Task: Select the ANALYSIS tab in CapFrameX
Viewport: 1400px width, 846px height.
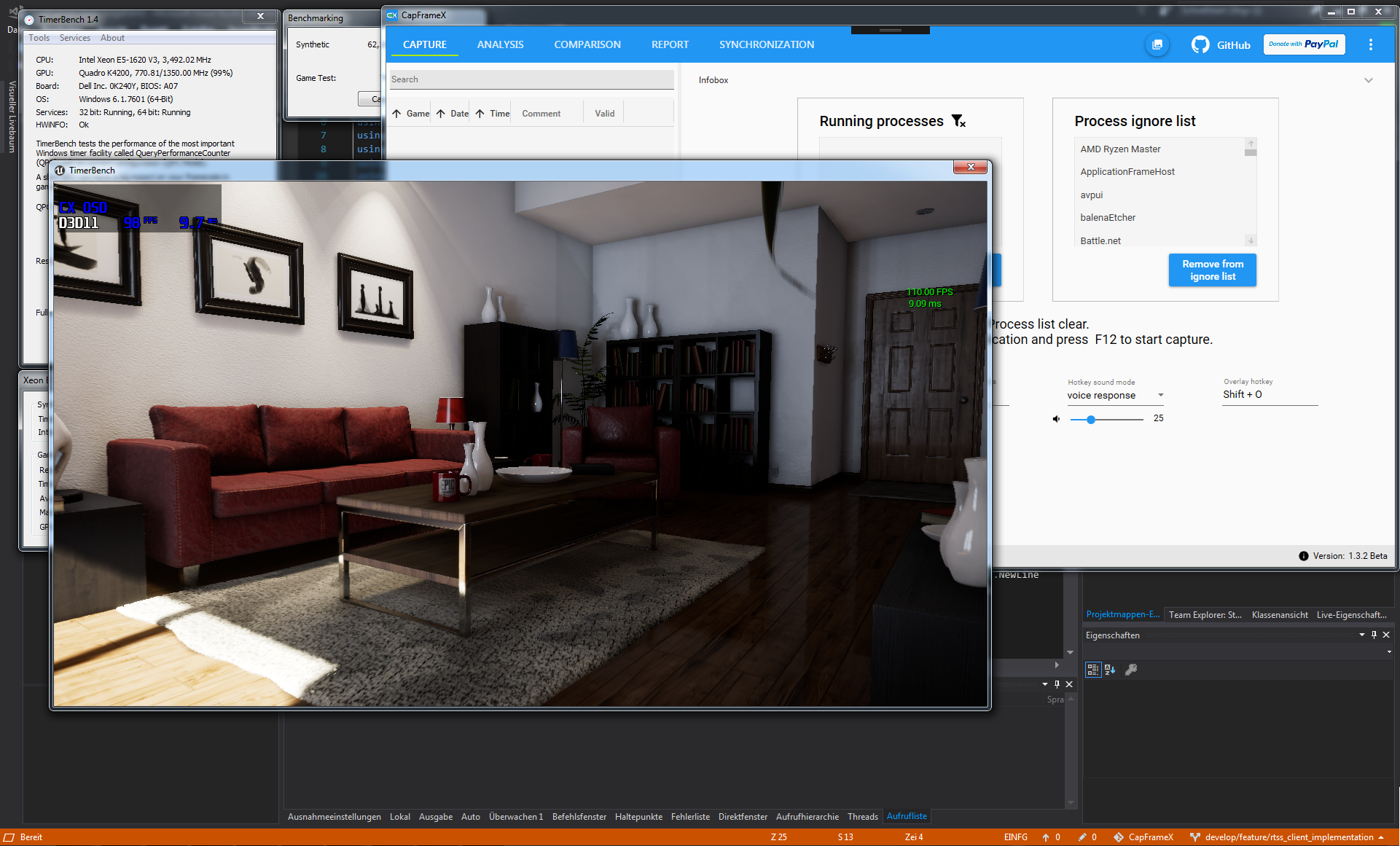Action: [x=500, y=44]
